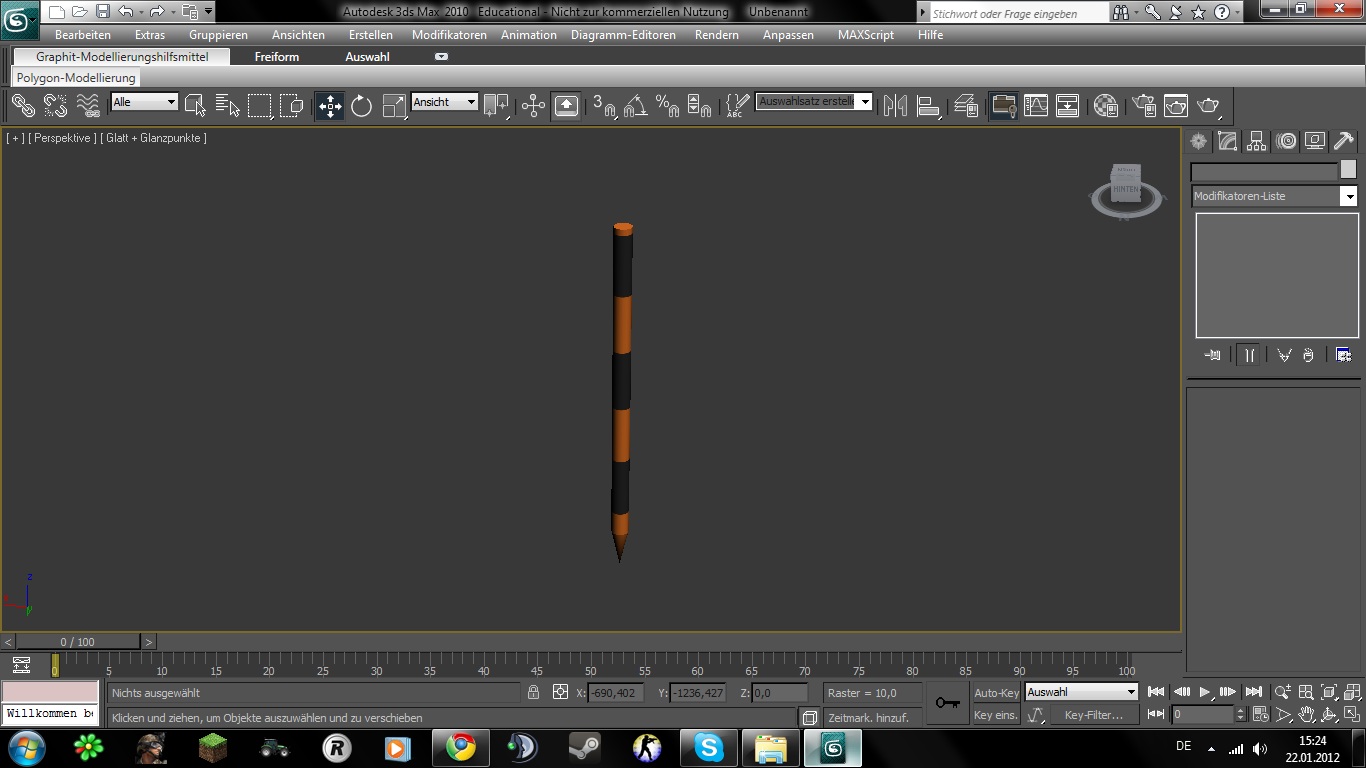Image resolution: width=1366 pixels, height=768 pixels.
Task: Choose the rectangular selection region tool
Action: pyautogui.click(x=260, y=104)
